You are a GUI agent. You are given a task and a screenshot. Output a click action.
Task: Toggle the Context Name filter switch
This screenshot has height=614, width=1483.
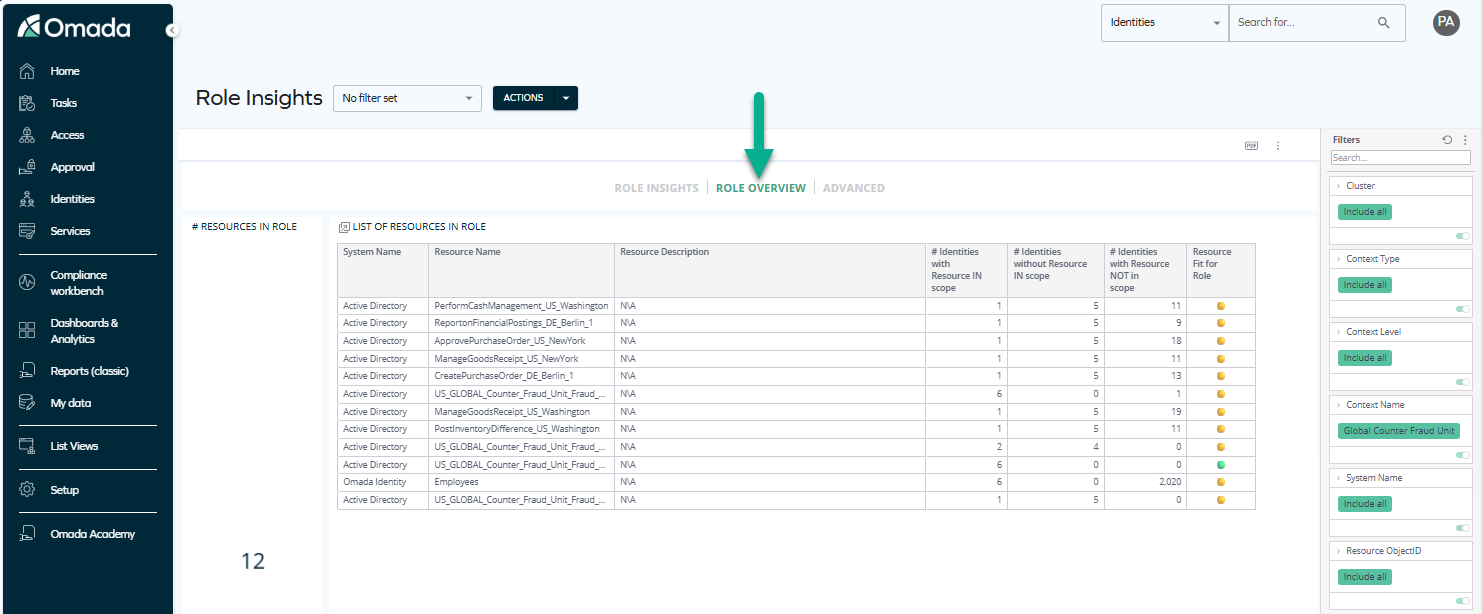pyautogui.click(x=1463, y=455)
